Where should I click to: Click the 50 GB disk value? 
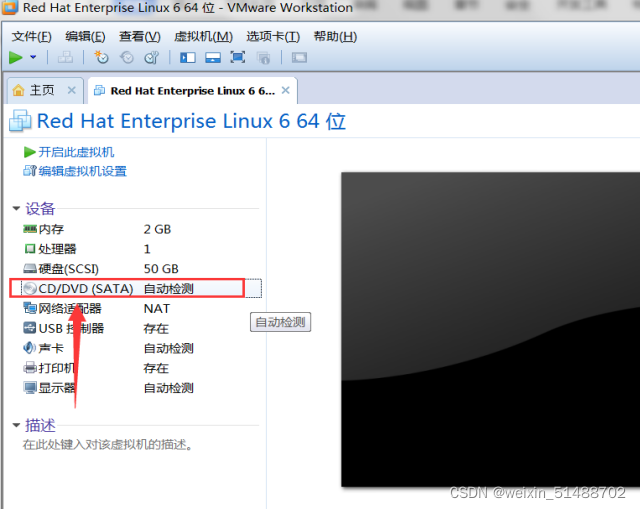(x=161, y=269)
